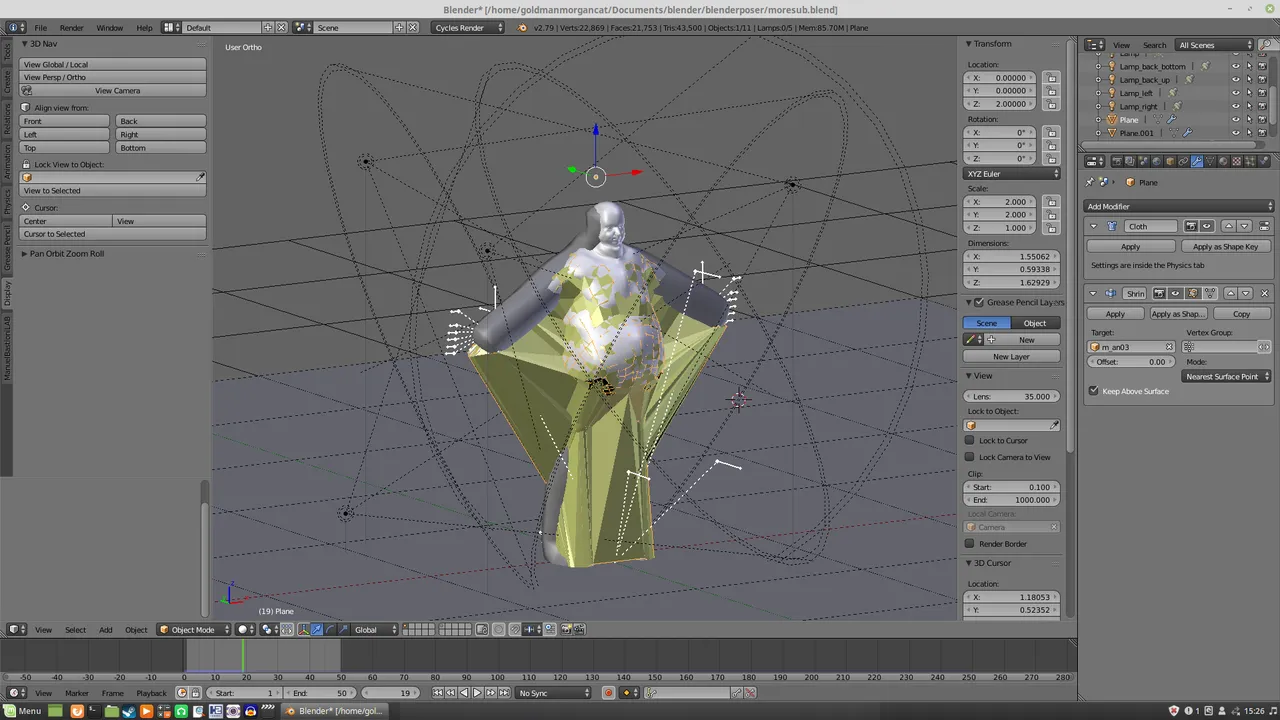This screenshot has height=720, width=1280.
Task: Play the animation in reverse
Action: coord(464,693)
